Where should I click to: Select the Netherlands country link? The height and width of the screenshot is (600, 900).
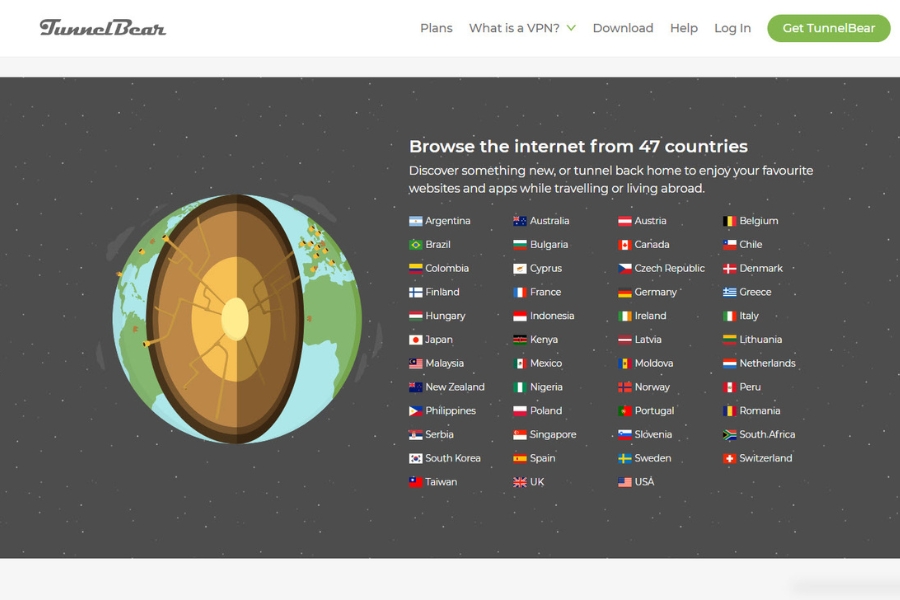pos(763,363)
